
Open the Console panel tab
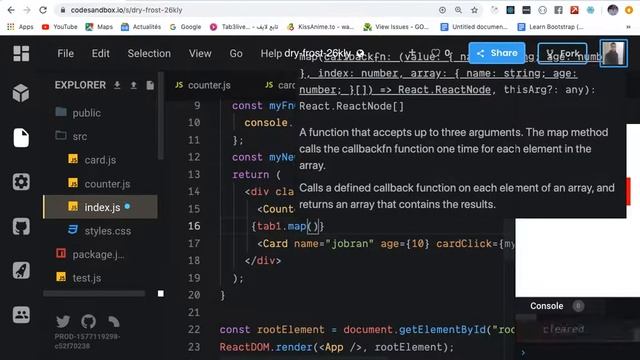pyautogui.click(x=547, y=306)
